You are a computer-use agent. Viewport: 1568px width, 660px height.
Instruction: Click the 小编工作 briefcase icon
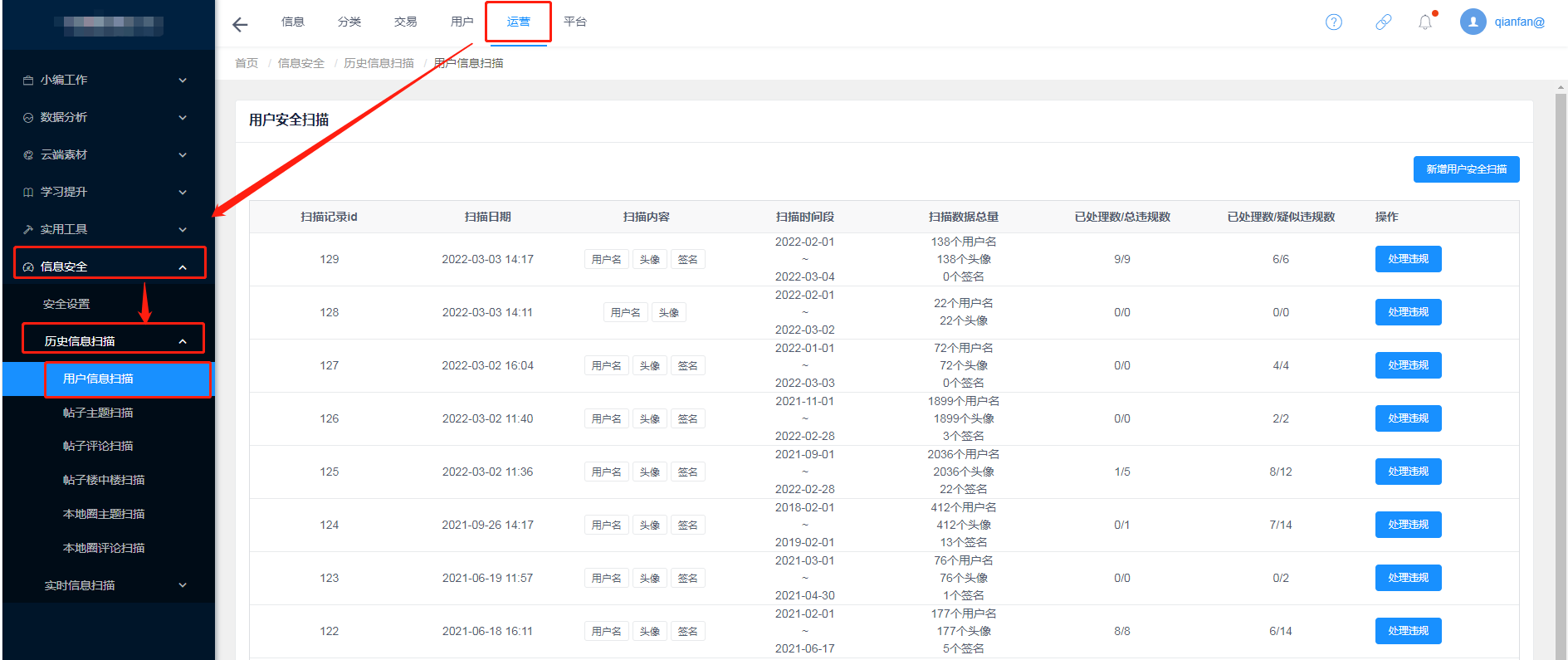[x=28, y=81]
